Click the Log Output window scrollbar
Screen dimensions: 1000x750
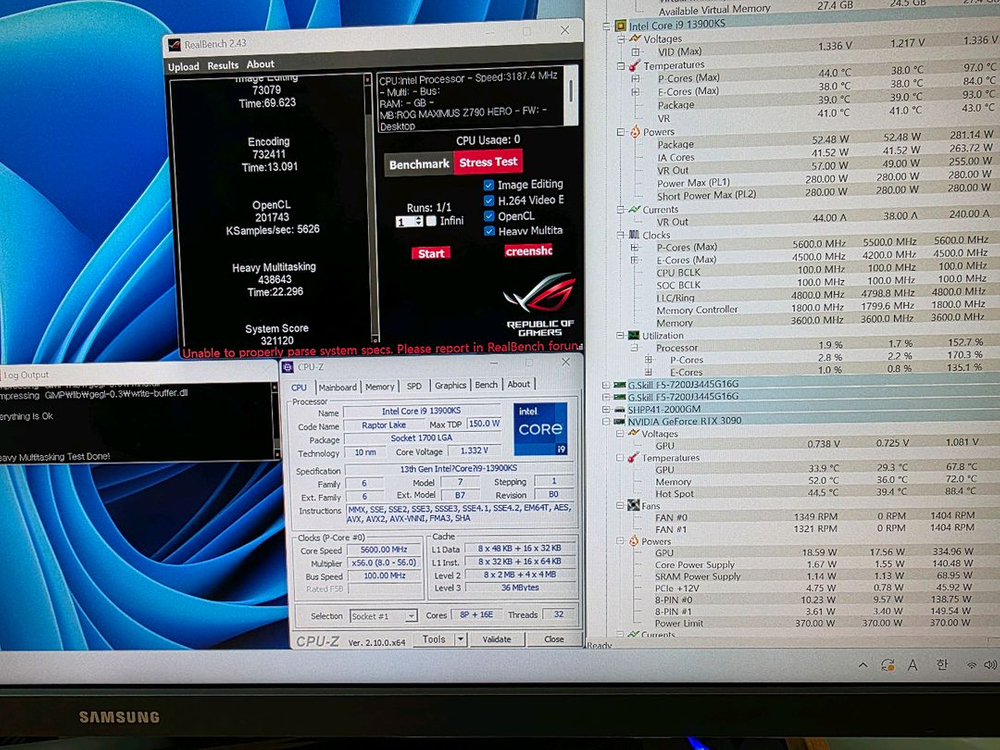click(276, 421)
